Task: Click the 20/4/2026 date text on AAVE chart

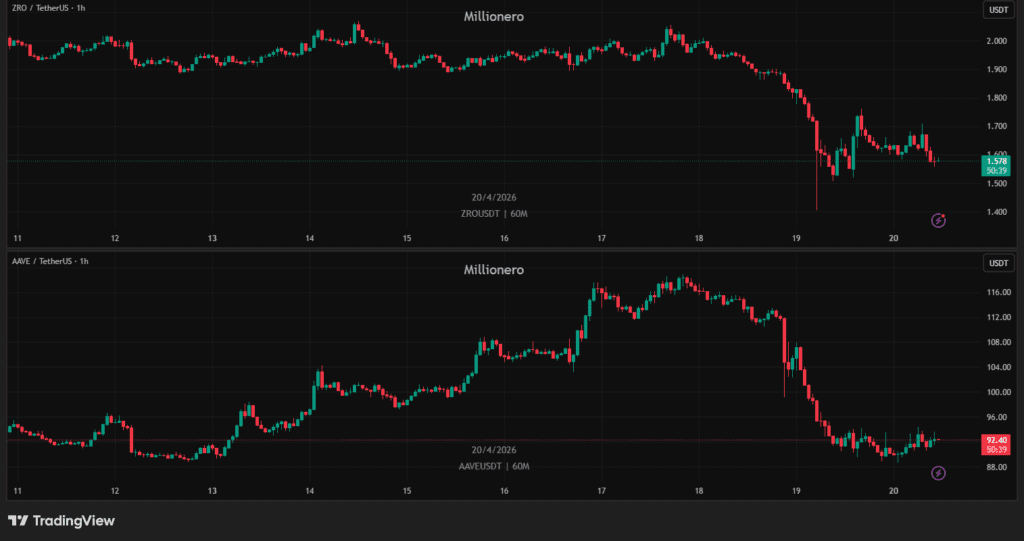Action: 494,451
